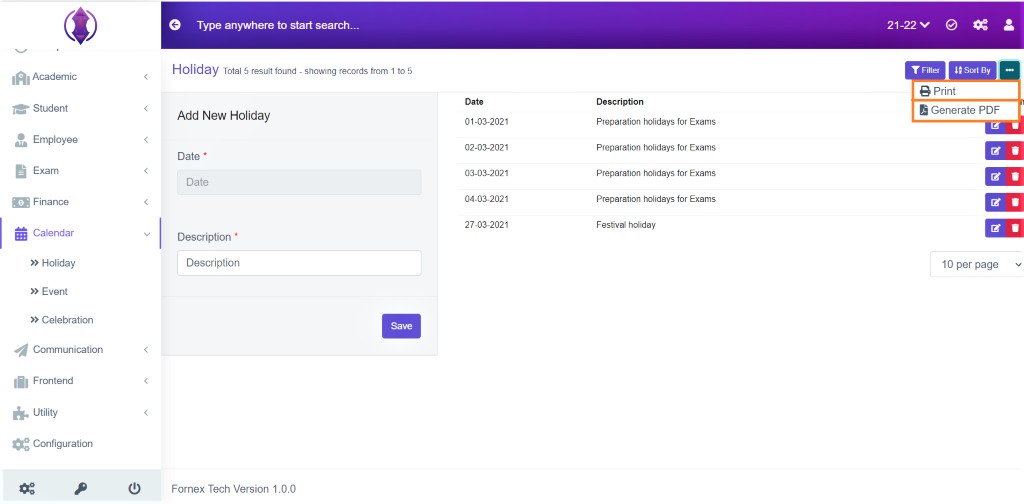Edit the 03-03-2021 holiday row
The image size is (1024, 504).
(995, 176)
